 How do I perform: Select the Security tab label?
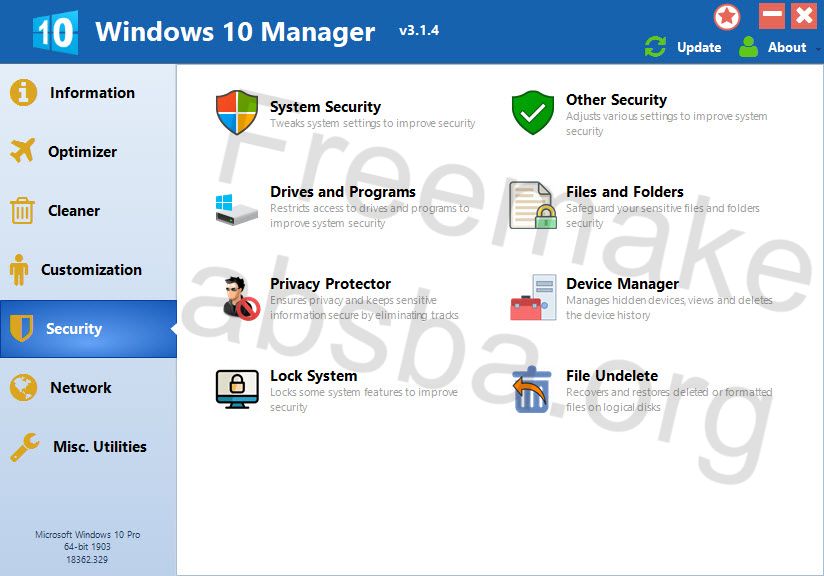pyautogui.click(x=74, y=329)
